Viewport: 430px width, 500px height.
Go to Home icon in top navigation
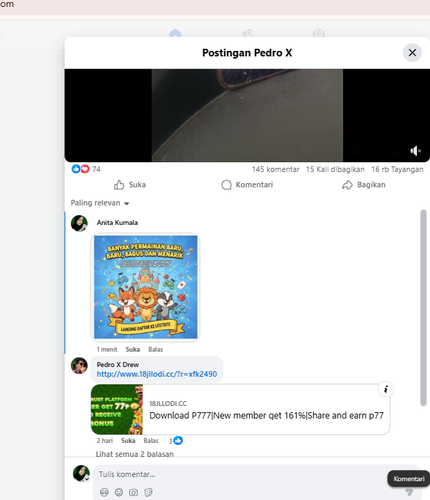tap(175, 33)
